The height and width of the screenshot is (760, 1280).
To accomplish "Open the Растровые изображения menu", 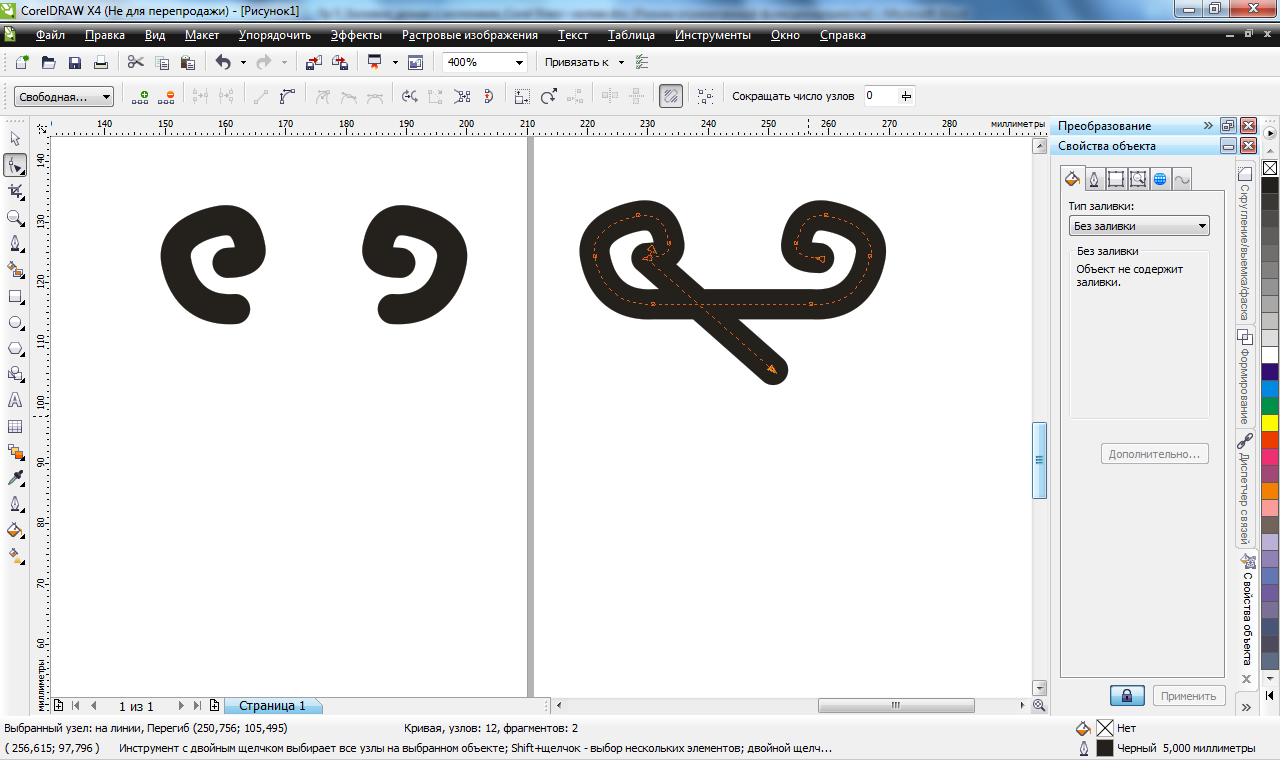I will (470, 35).
